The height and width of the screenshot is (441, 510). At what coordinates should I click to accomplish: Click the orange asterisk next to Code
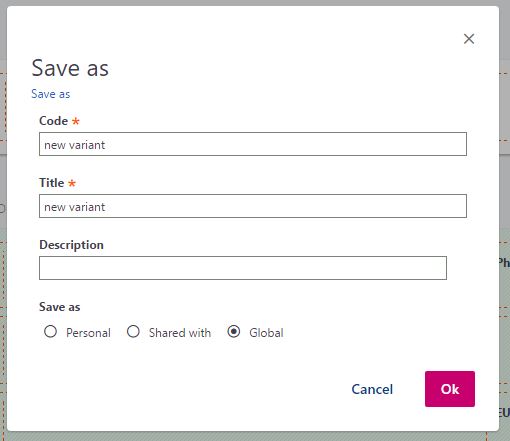tap(76, 121)
